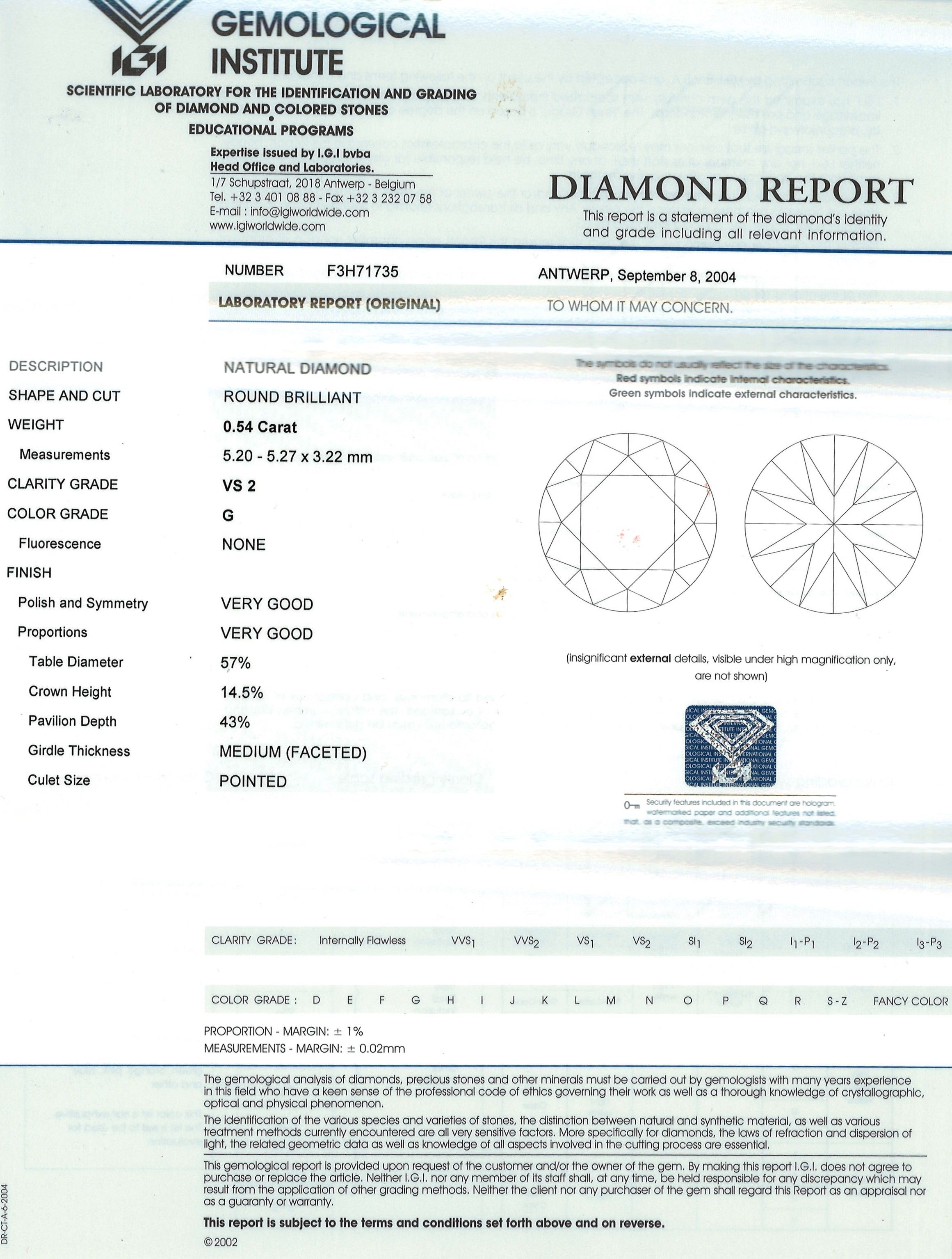
Task: Click the DIAMOND REPORT heading
Action: tap(731, 191)
